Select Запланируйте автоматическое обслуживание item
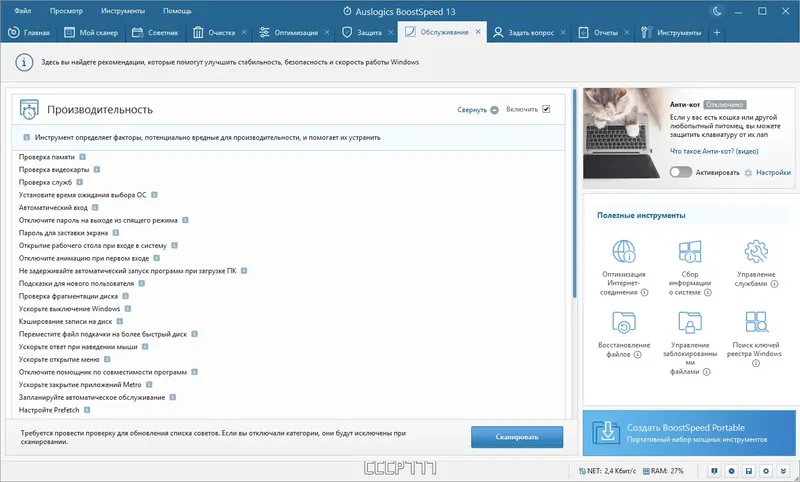 click(x=92, y=397)
